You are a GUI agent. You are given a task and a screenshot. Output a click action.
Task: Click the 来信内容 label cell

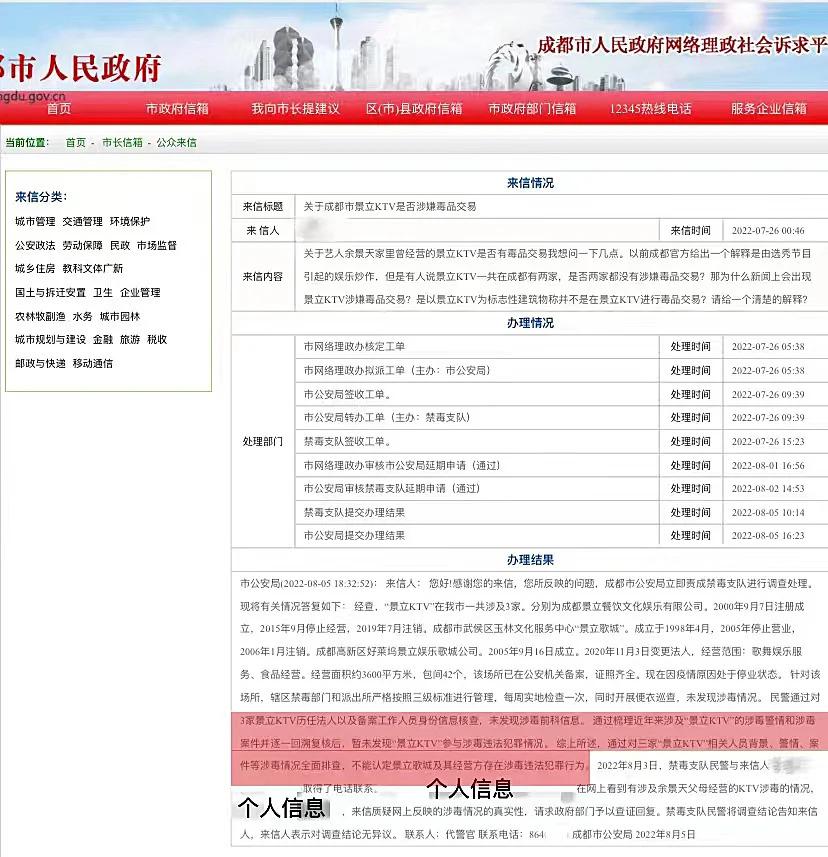pos(263,277)
